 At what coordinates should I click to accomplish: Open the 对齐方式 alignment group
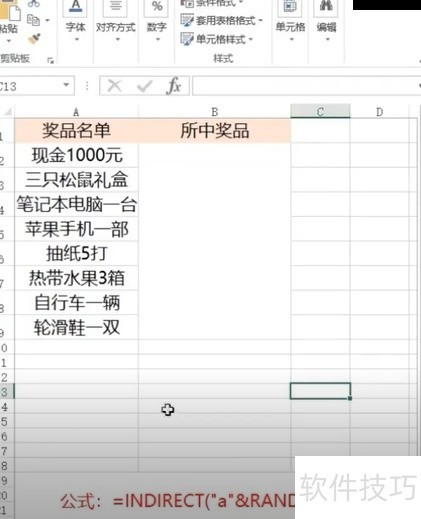(116, 21)
